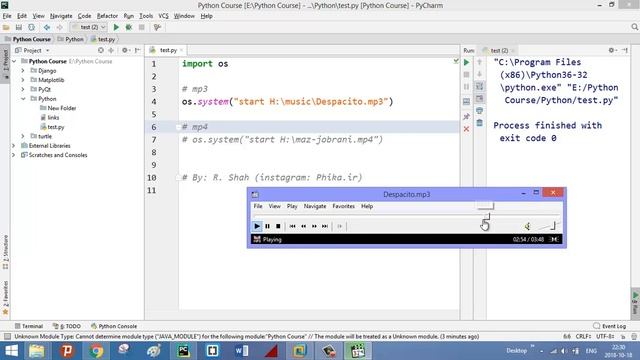Switch to the test (2) Run tab
640x360 pixels.
[498, 51]
